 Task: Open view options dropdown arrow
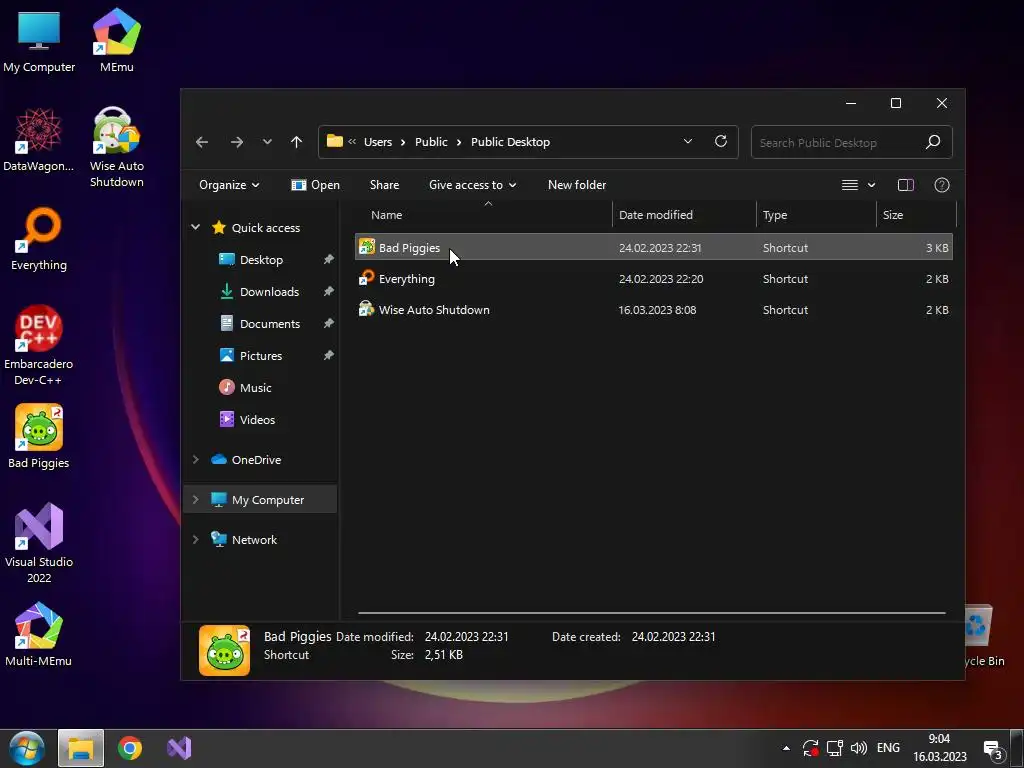871,185
